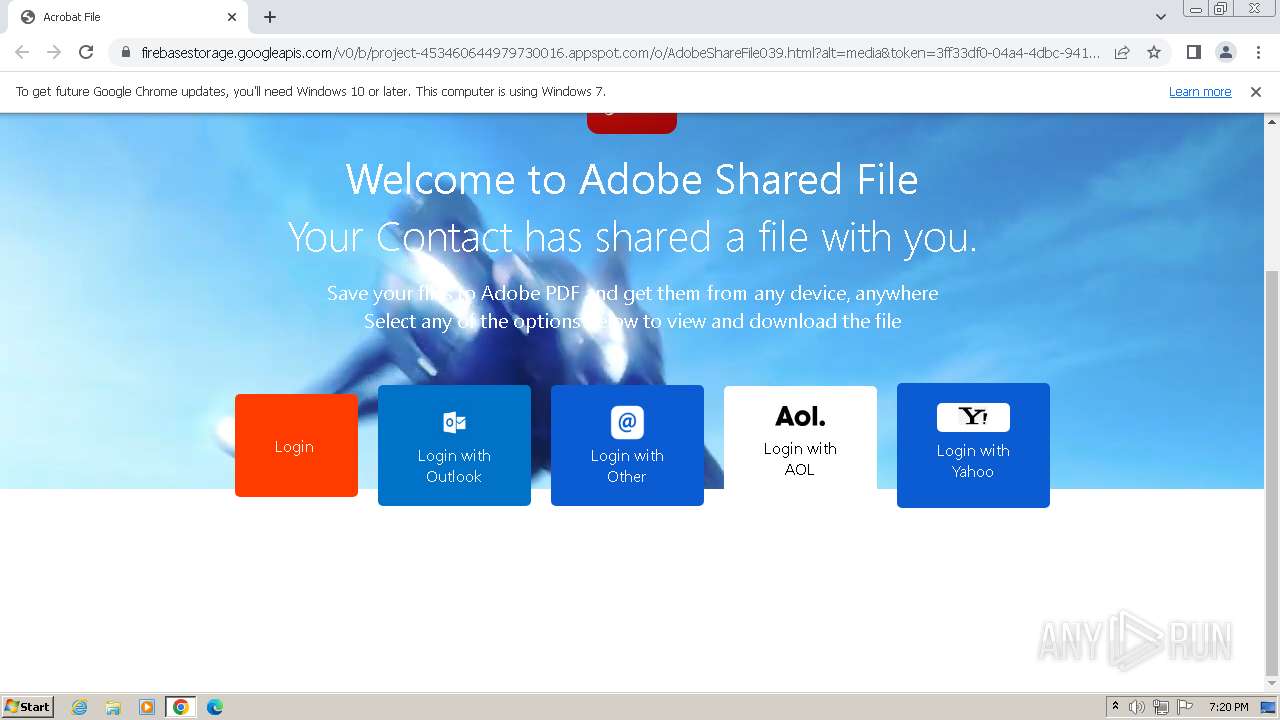This screenshot has height=720, width=1280.
Task: Choose Login with AOL tile
Action: [800, 438]
